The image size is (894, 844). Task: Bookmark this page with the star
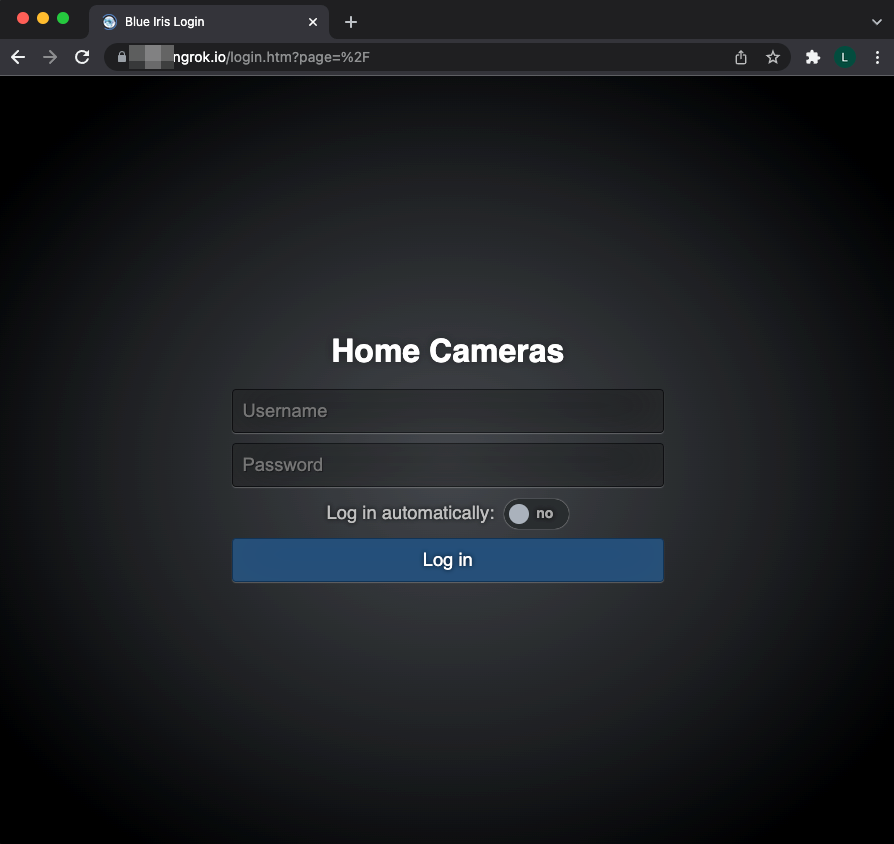pyautogui.click(x=773, y=58)
